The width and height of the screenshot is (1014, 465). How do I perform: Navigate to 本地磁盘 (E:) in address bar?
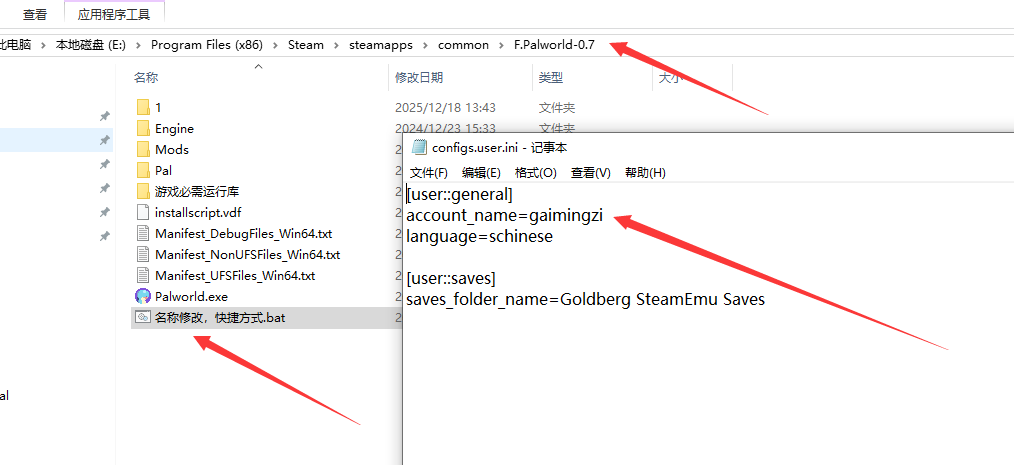[91, 45]
